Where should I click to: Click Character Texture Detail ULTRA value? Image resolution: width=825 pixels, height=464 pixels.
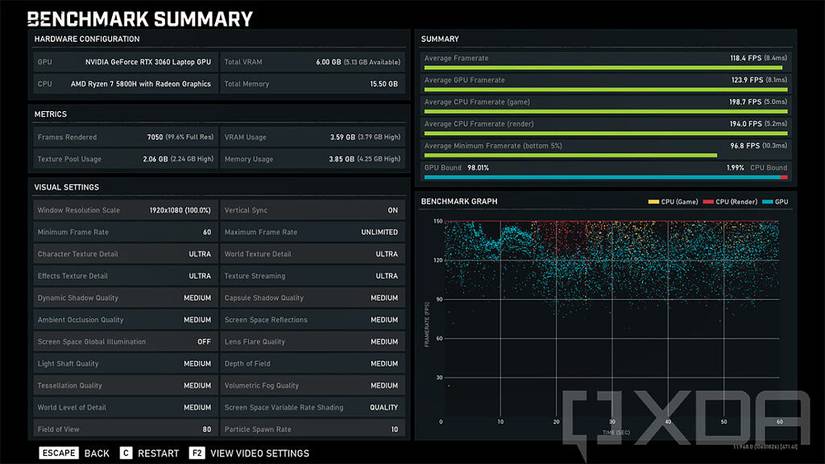200,254
